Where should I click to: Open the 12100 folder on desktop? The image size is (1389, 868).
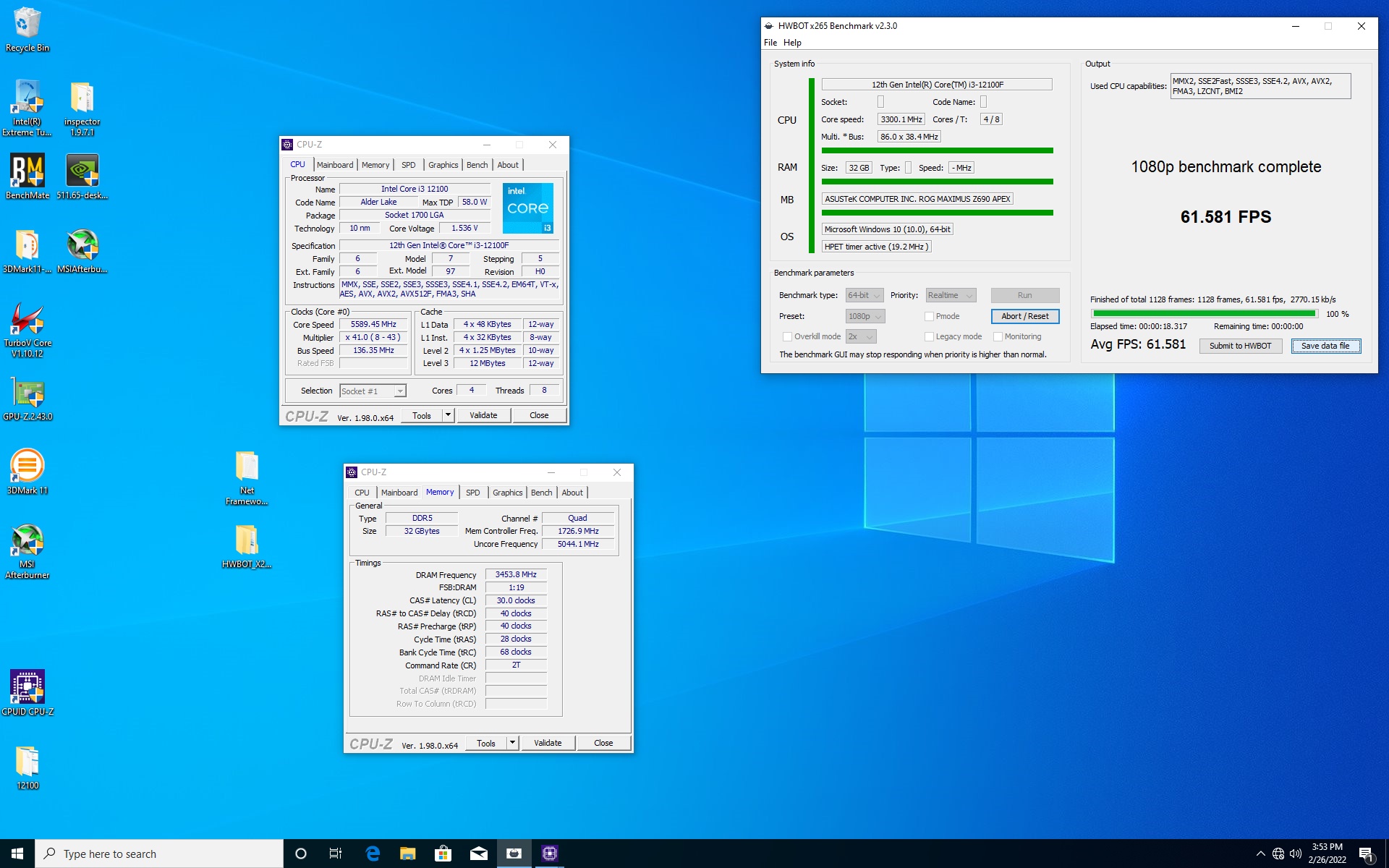point(27,767)
